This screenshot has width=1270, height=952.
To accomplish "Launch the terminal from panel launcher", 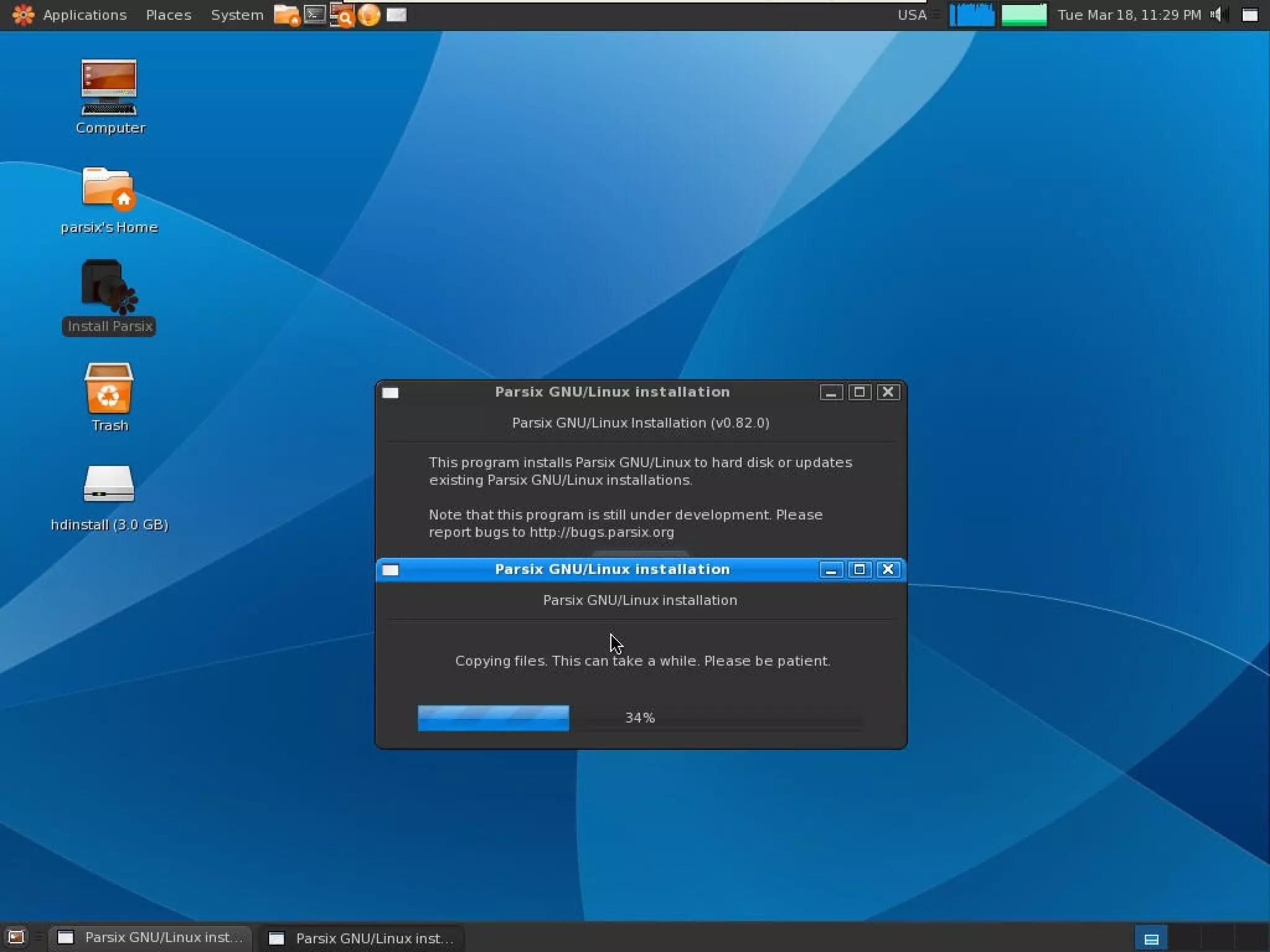I will pyautogui.click(x=315, y=15).
